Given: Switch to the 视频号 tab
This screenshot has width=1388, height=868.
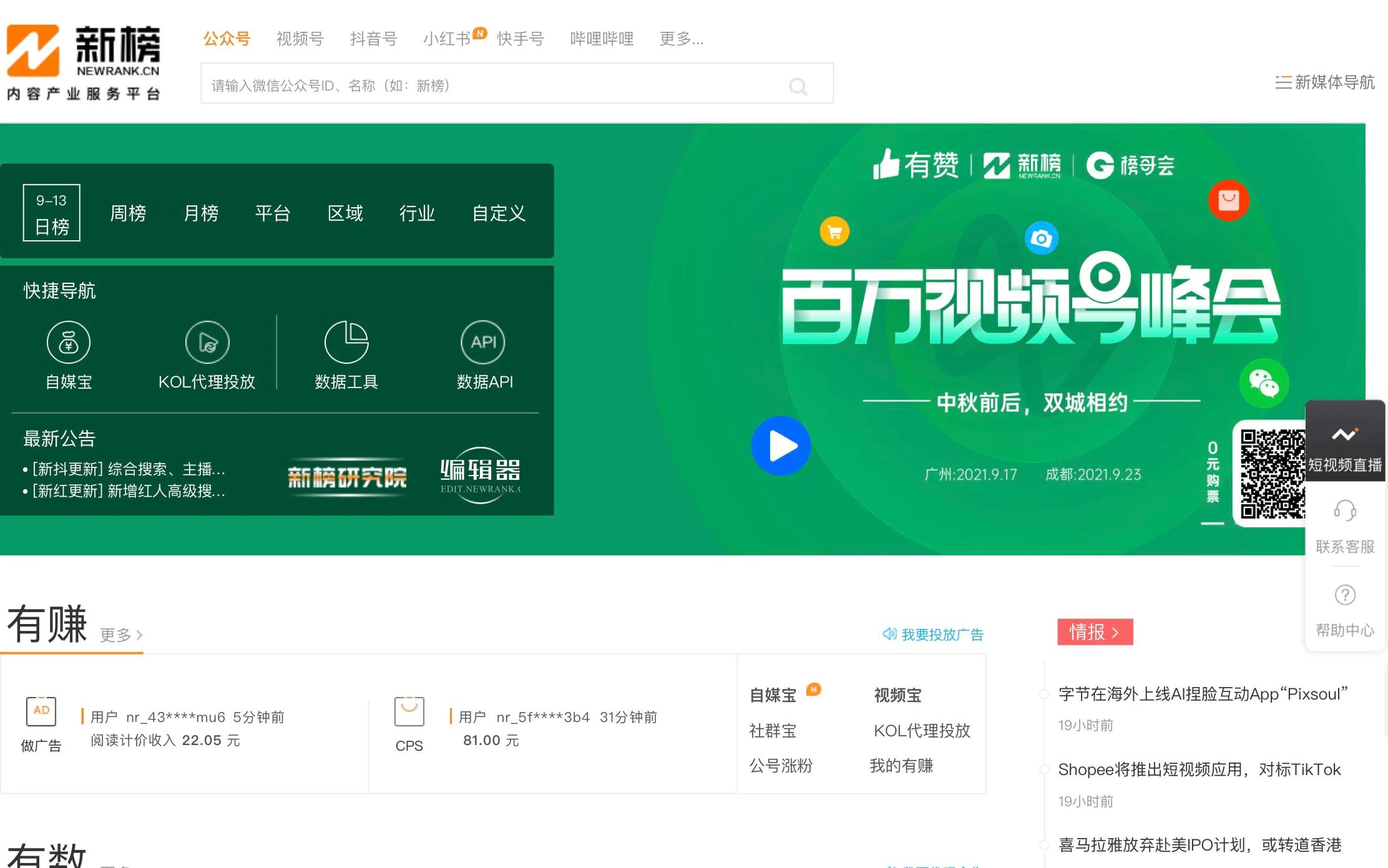Looking at the screenshot, I should tap(299, 39).
